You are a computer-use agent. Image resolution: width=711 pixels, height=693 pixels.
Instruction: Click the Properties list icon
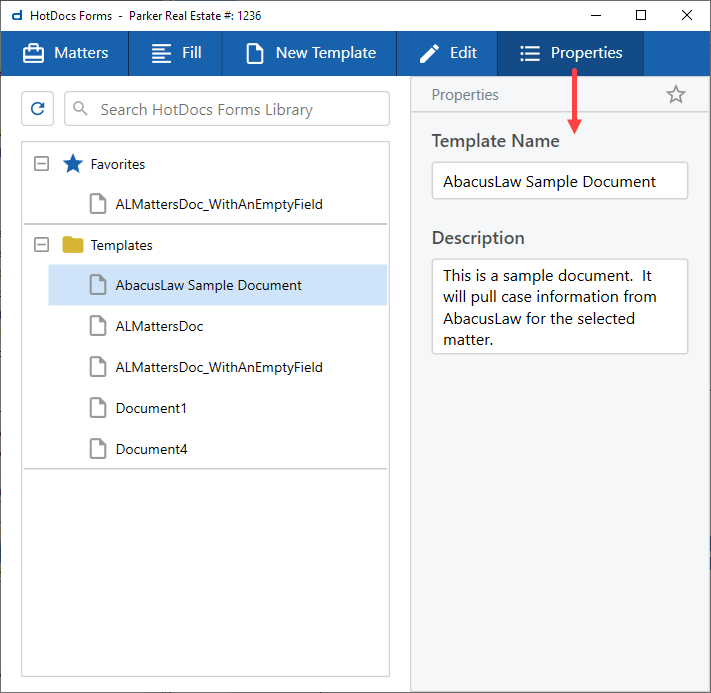point(530,54)
